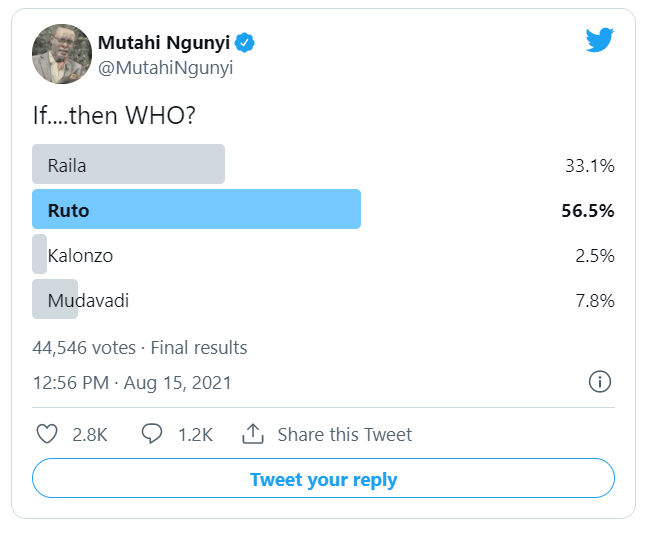Click the 1.2K replies count
The image size is (661, 543).
196,435
